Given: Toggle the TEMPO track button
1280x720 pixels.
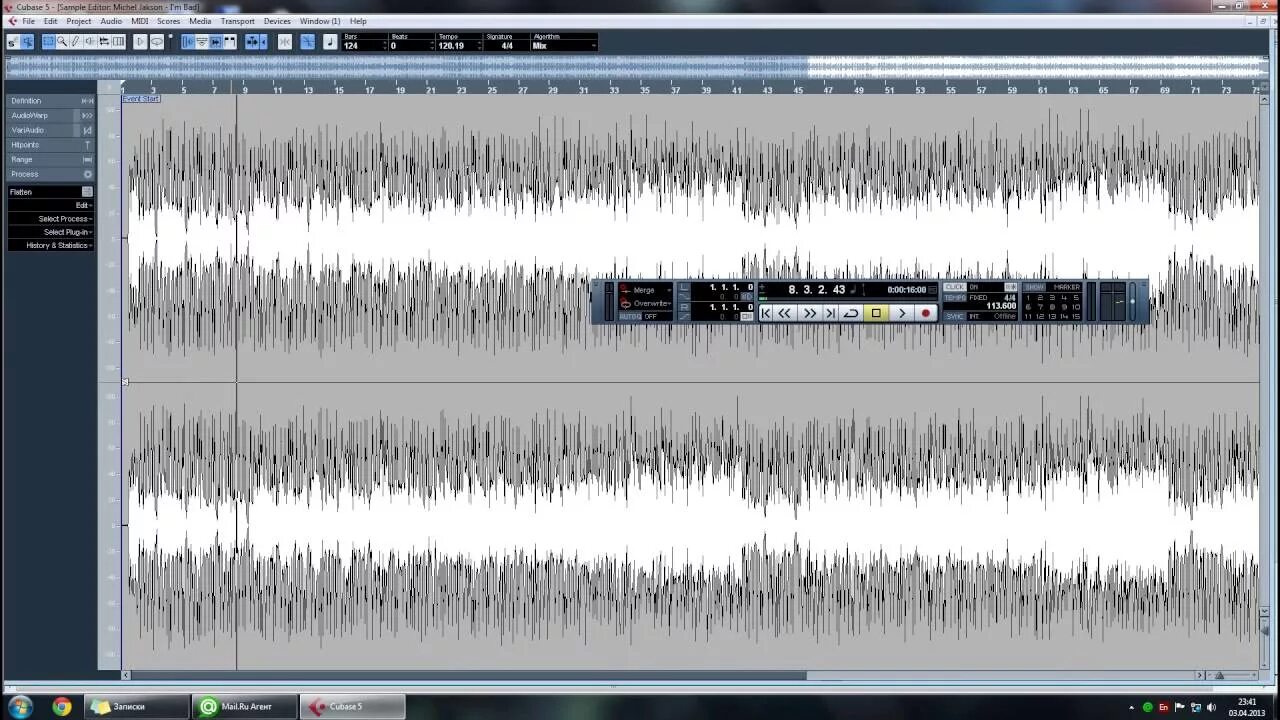Looking at the screenshot, I should (955, 298).
